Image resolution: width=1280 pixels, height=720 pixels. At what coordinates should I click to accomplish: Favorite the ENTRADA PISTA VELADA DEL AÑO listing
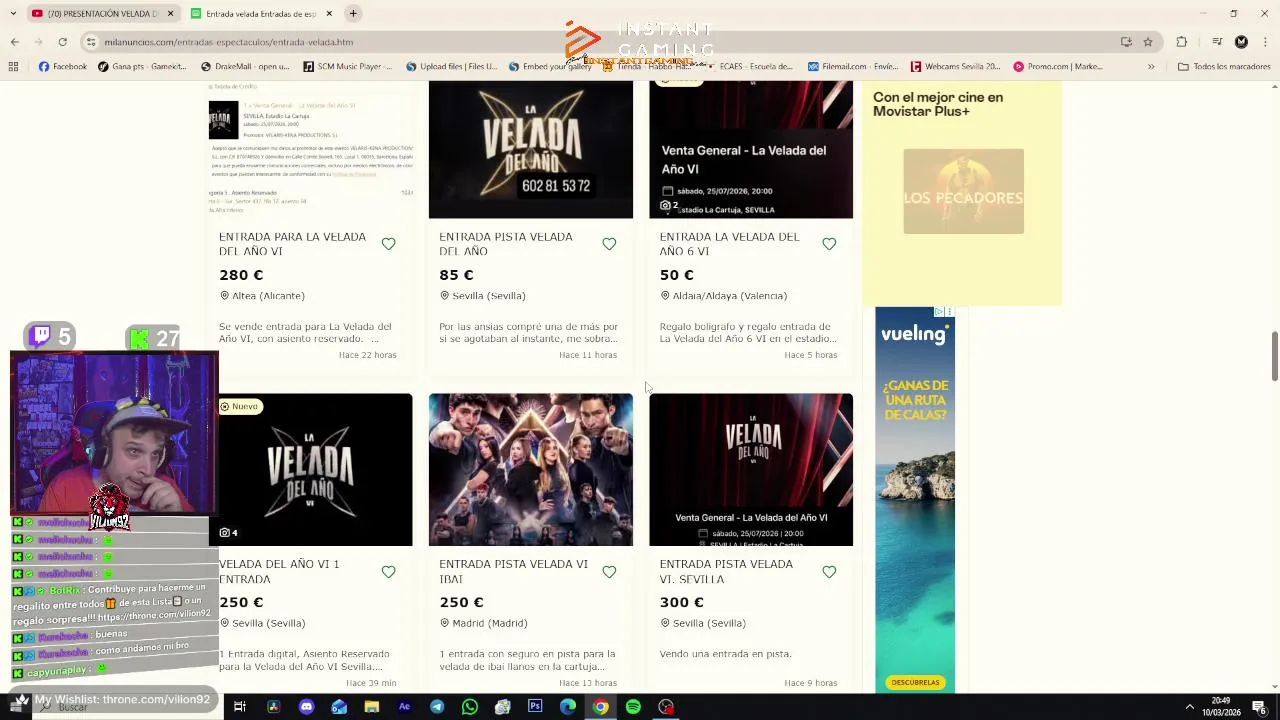pyautogui.click(x=609, y=244)
